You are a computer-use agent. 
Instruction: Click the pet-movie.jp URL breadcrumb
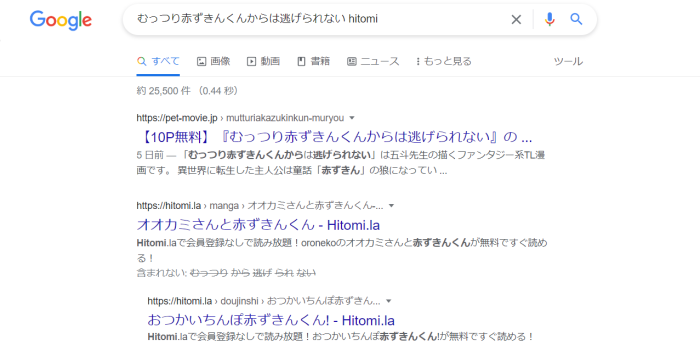click(x=240, y=118)
